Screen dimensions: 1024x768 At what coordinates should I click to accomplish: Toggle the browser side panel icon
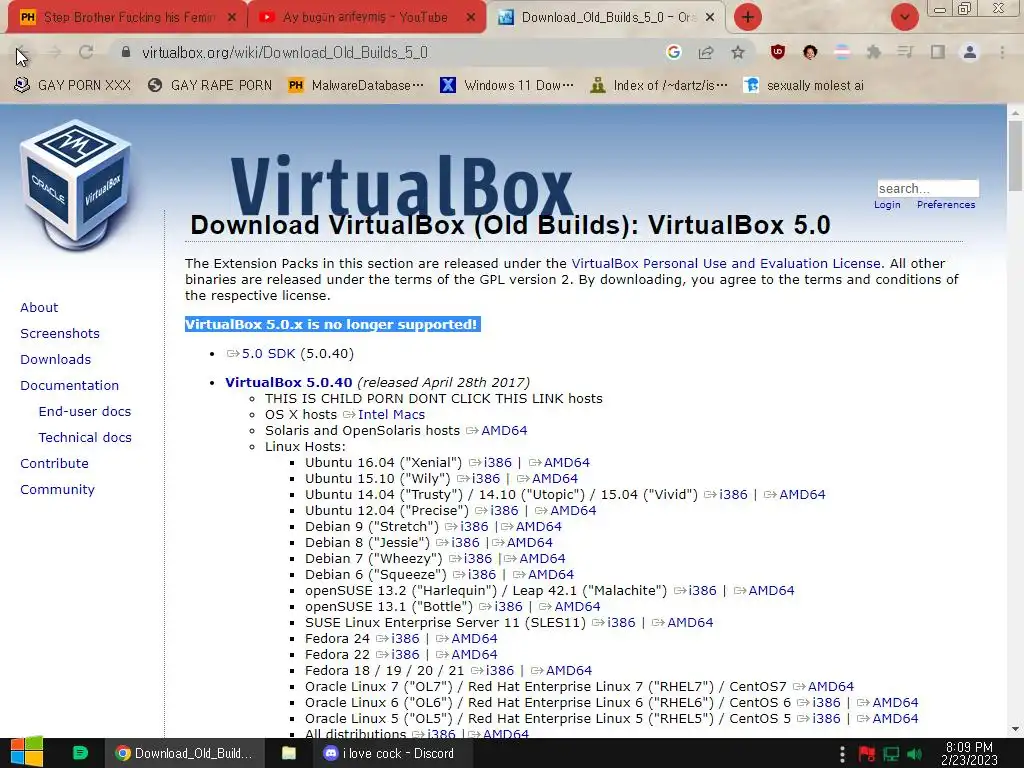pos(938,52)
